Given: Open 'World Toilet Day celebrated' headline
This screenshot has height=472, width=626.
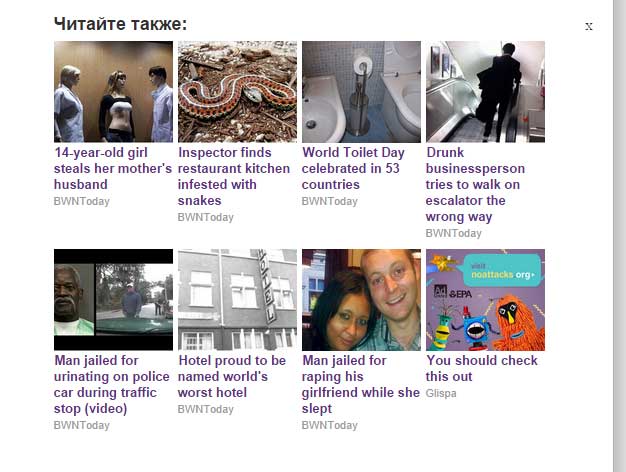Looking at the screenshot, I should click(x=353, y=169).
